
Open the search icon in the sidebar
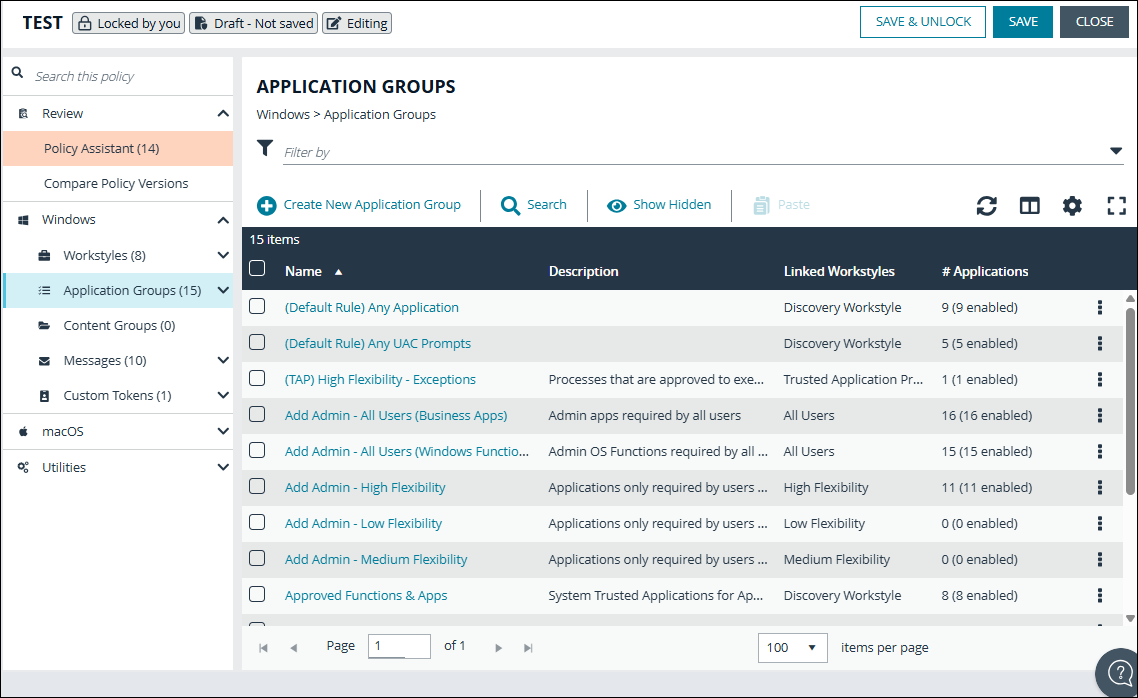[x=17, y=72]
